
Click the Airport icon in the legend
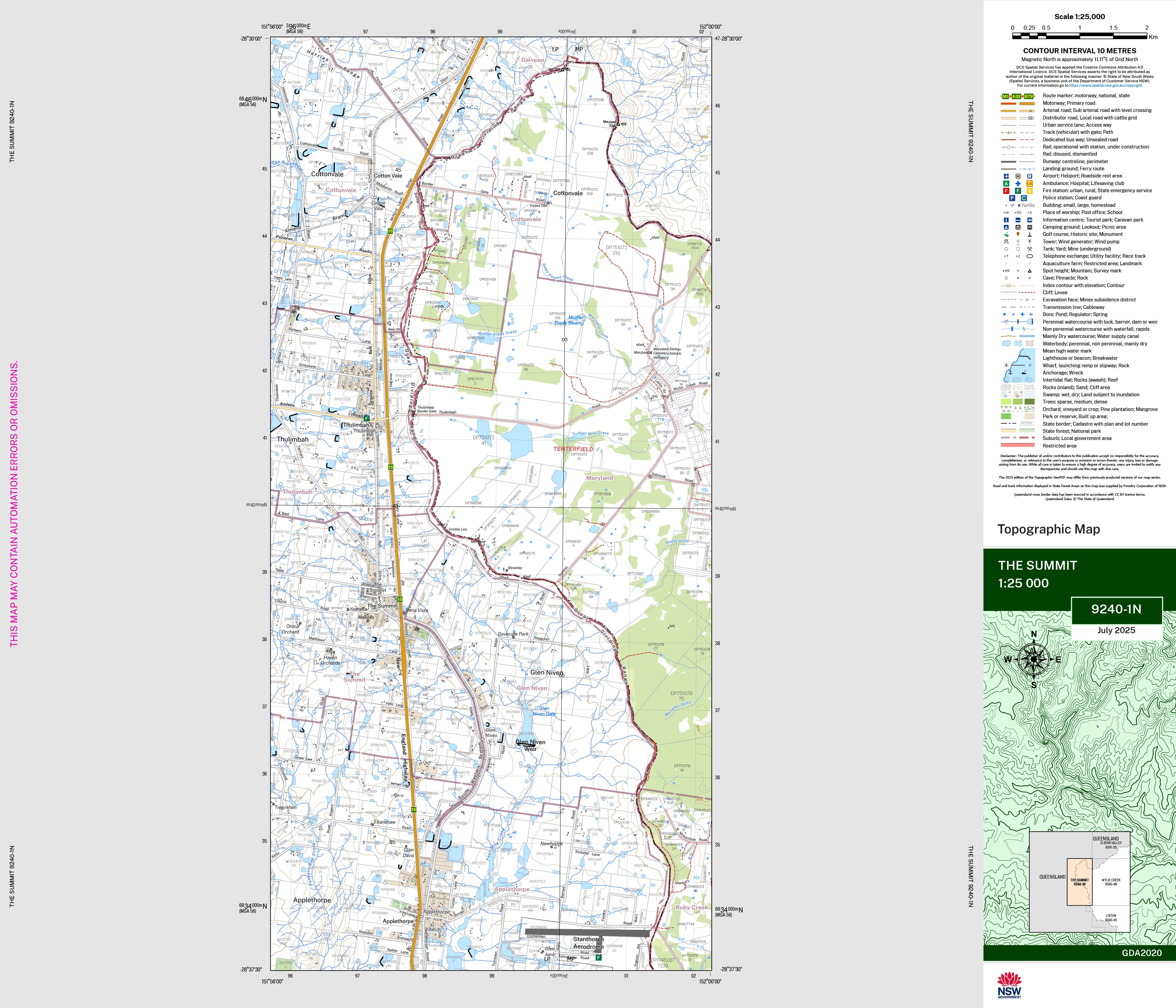1006,176
